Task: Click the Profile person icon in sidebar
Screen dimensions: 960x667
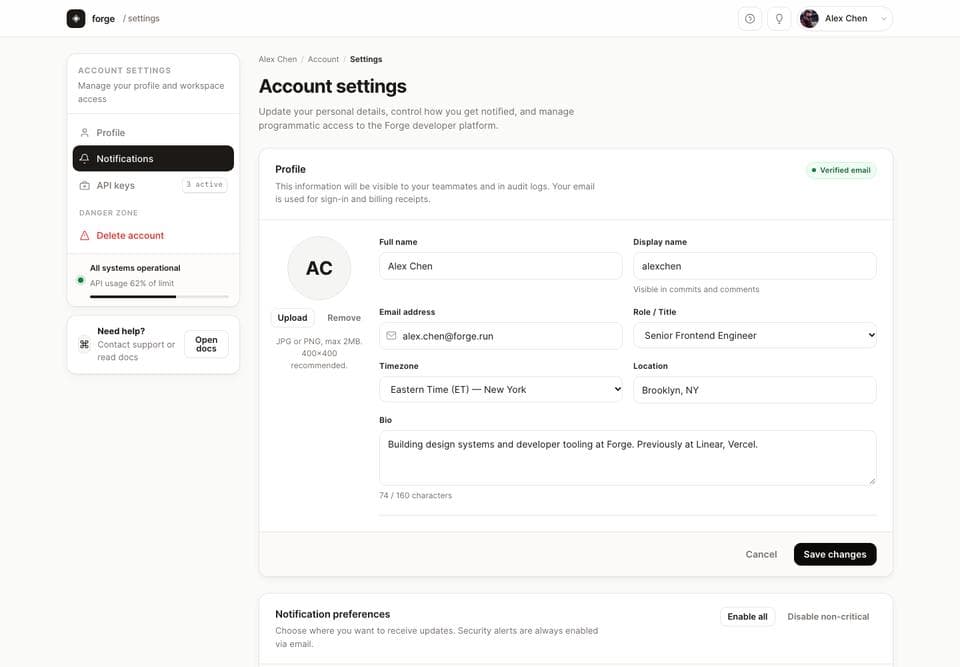Action: click(84, 132)
